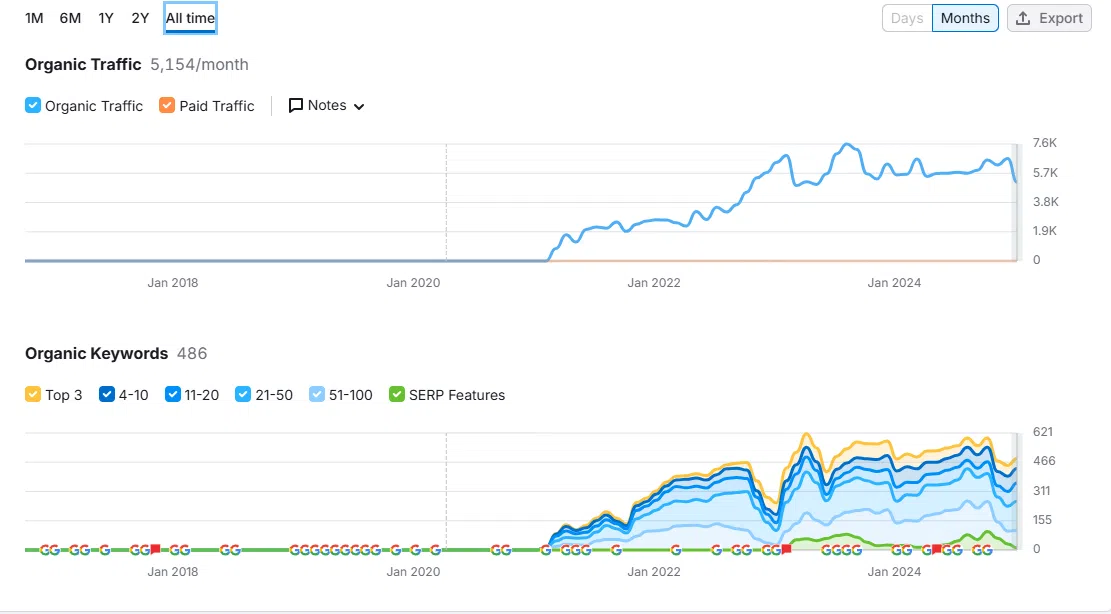Click the Notes speech bubble icon
This screenshot has height=614, width=1111.
point(296,106)
